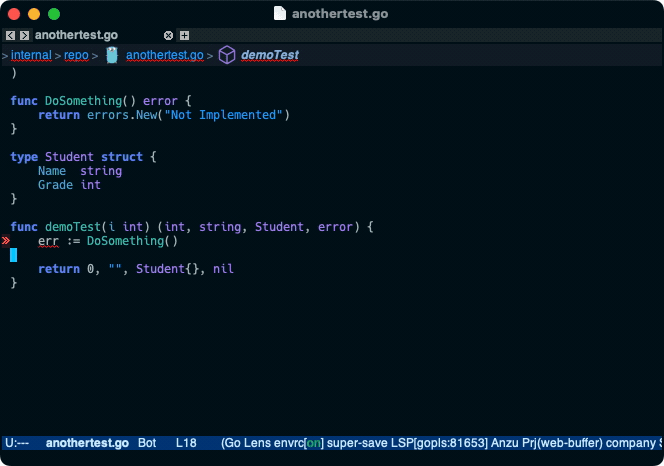
Task: Click the anothertest.go title bar text
Action: (340, 14)
